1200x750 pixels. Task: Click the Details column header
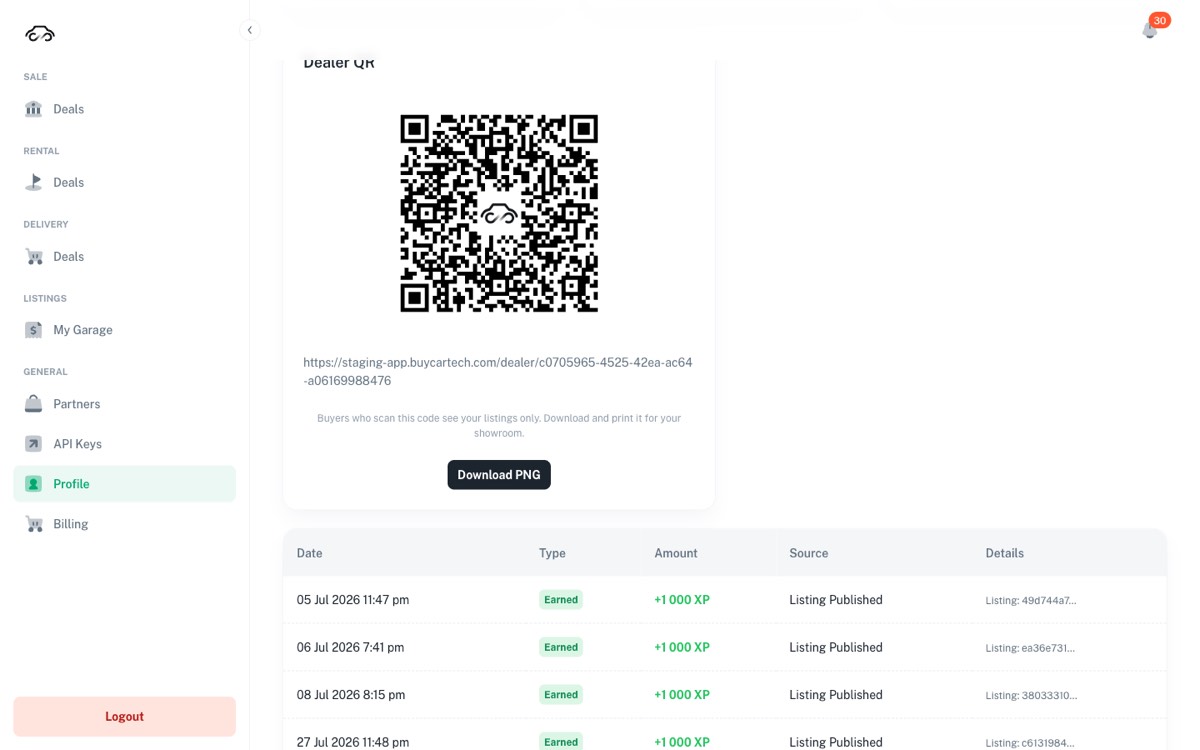click(1005, 553)
